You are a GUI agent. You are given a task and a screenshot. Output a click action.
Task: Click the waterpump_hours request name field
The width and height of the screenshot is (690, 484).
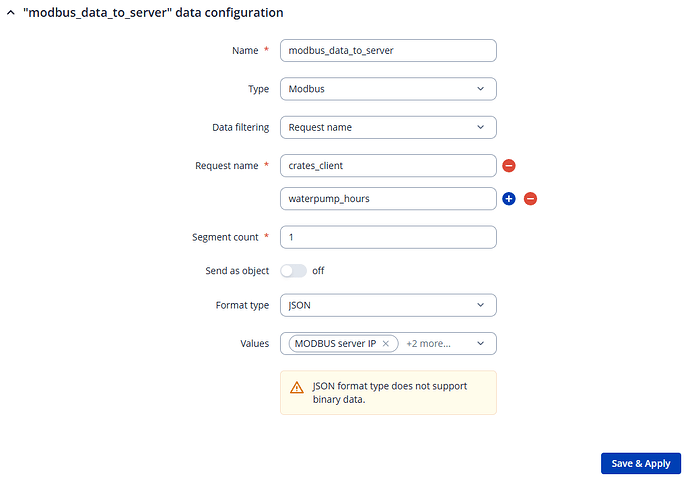[x=388, y=198]
